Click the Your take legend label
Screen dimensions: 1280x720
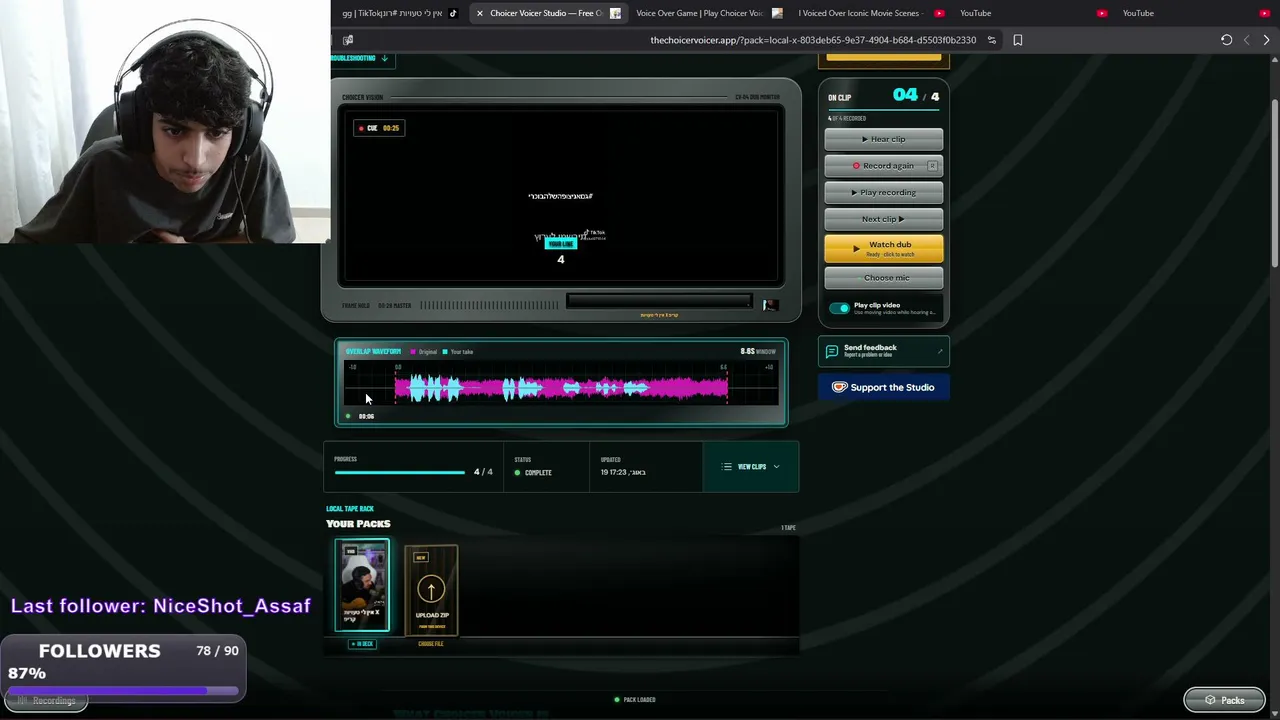click(462, 352)
